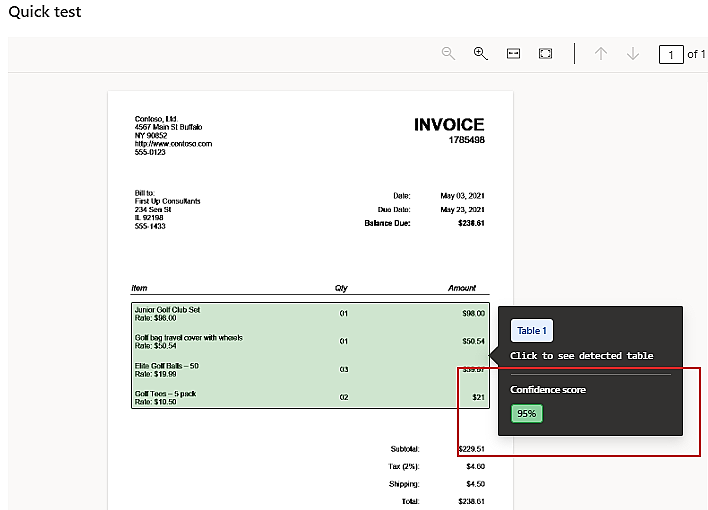Click the "Click to see detected table" text
Image resolution: width=708 pixels, height=510 pixels.
click(x=581, y=356)
